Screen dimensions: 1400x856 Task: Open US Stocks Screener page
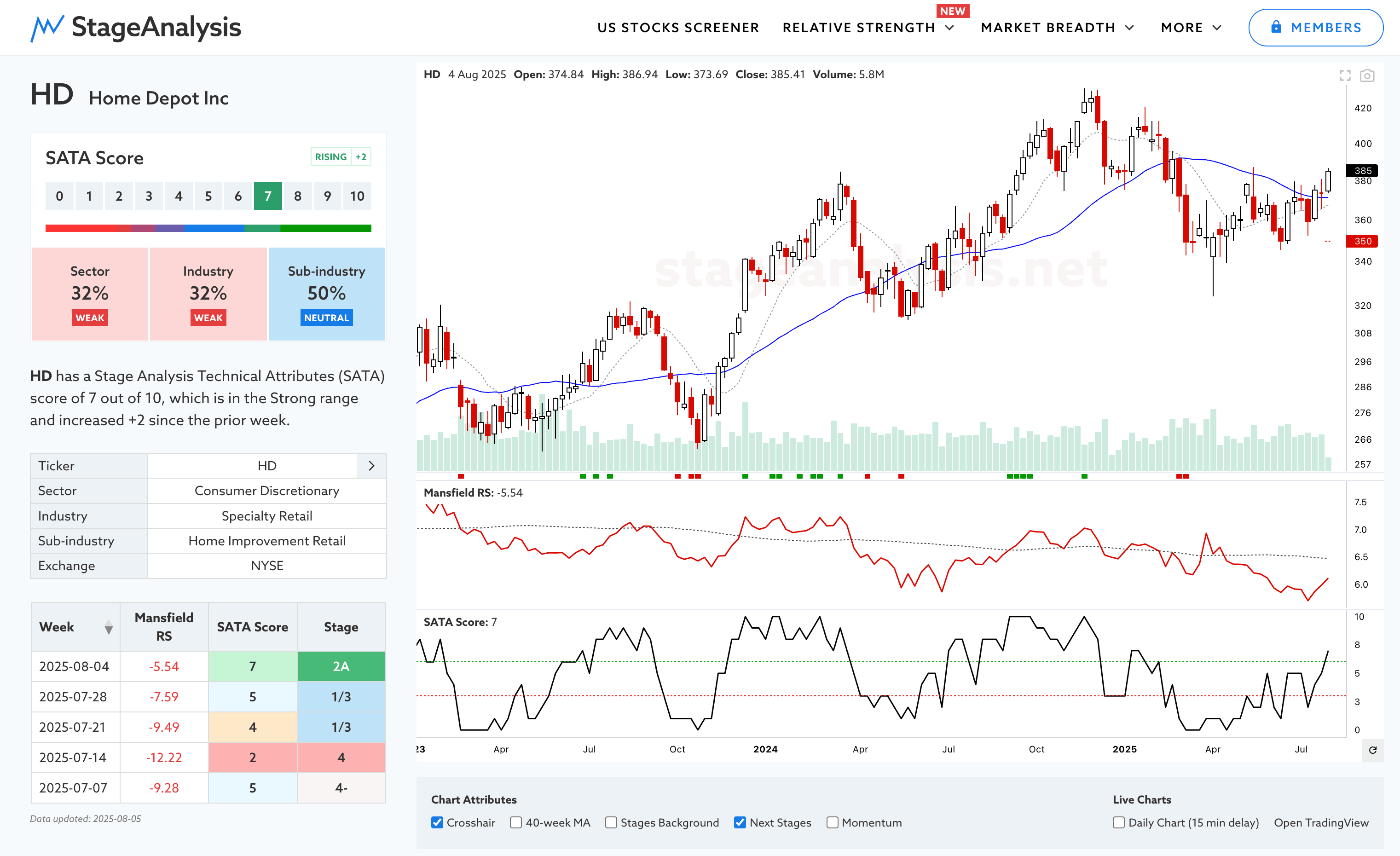click(x=678, y=28)
